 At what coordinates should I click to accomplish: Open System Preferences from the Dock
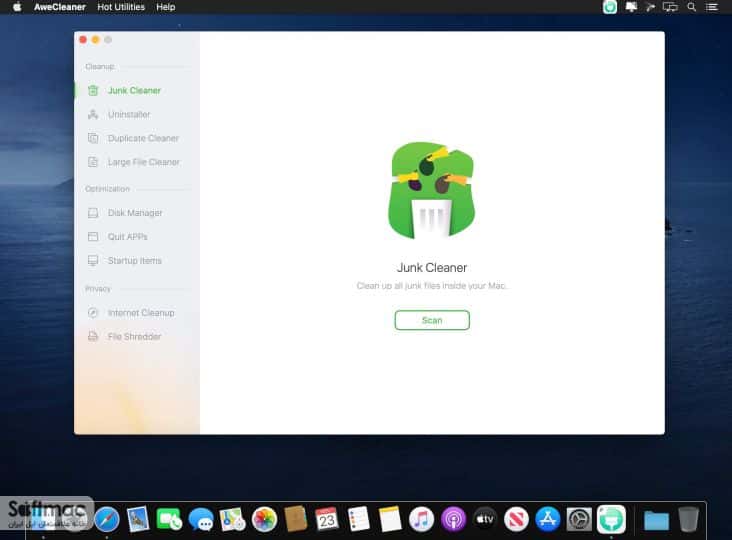(x=579, y=519)
